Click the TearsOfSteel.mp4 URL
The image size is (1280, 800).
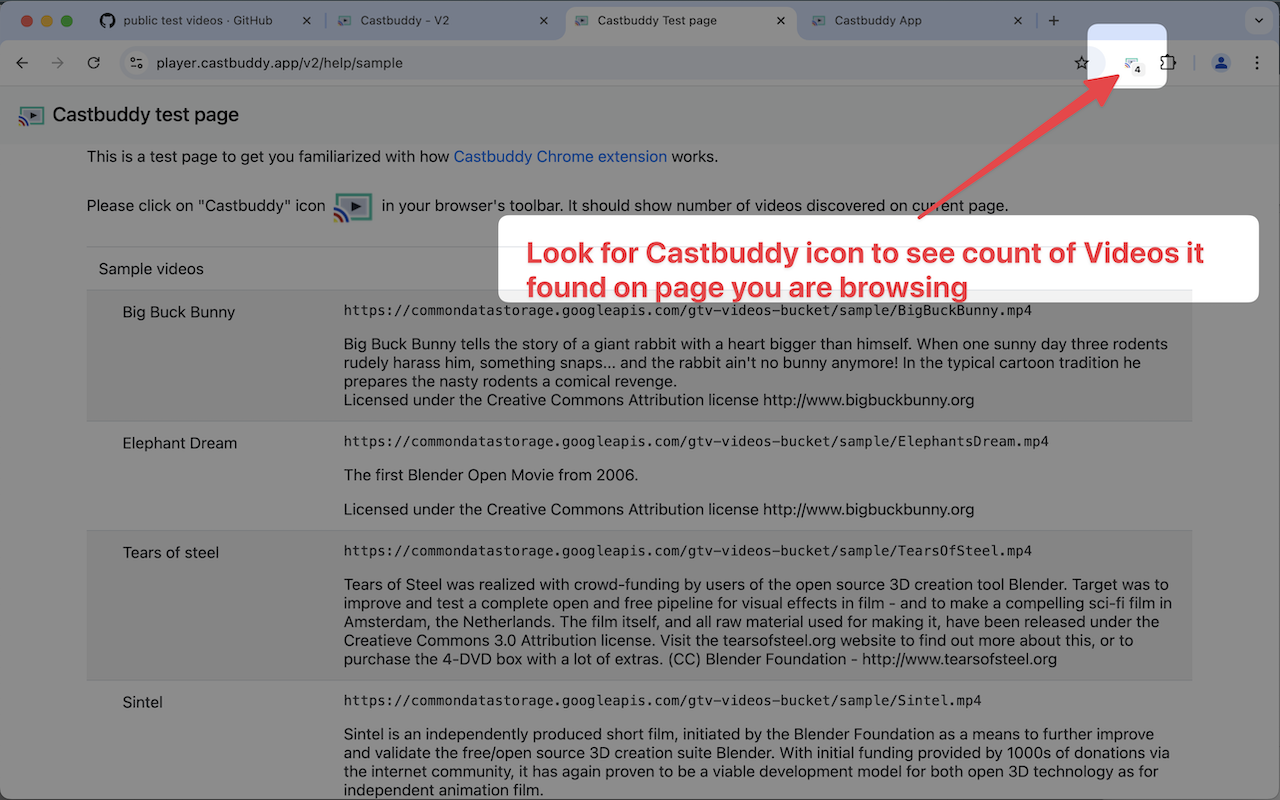pyautogui.click(x=688, y=551)
